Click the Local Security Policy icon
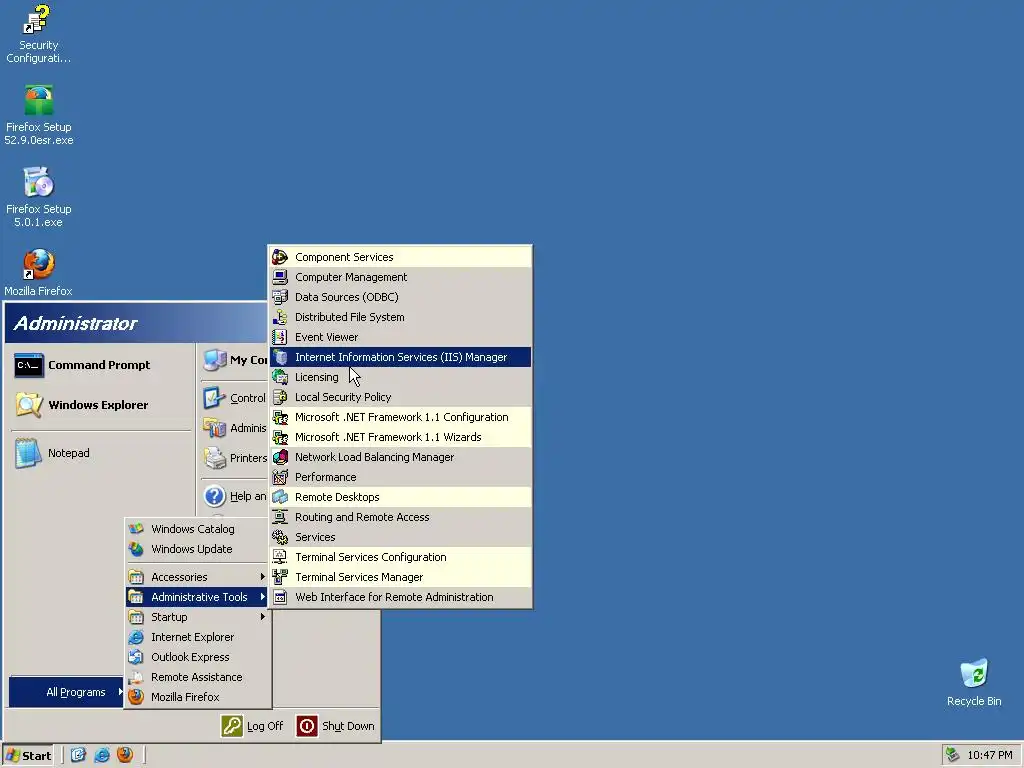The height and width of the screenshot is (768, 1024). point(280,397)
